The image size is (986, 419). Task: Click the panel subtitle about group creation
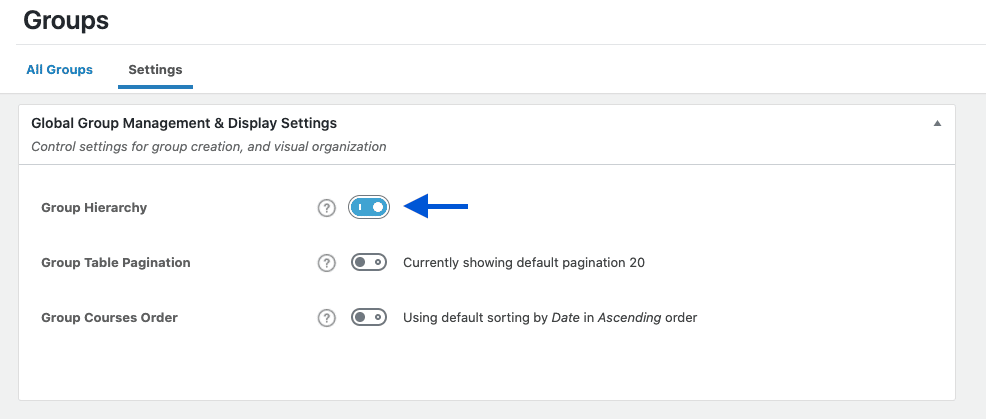(x=209, y=147)
